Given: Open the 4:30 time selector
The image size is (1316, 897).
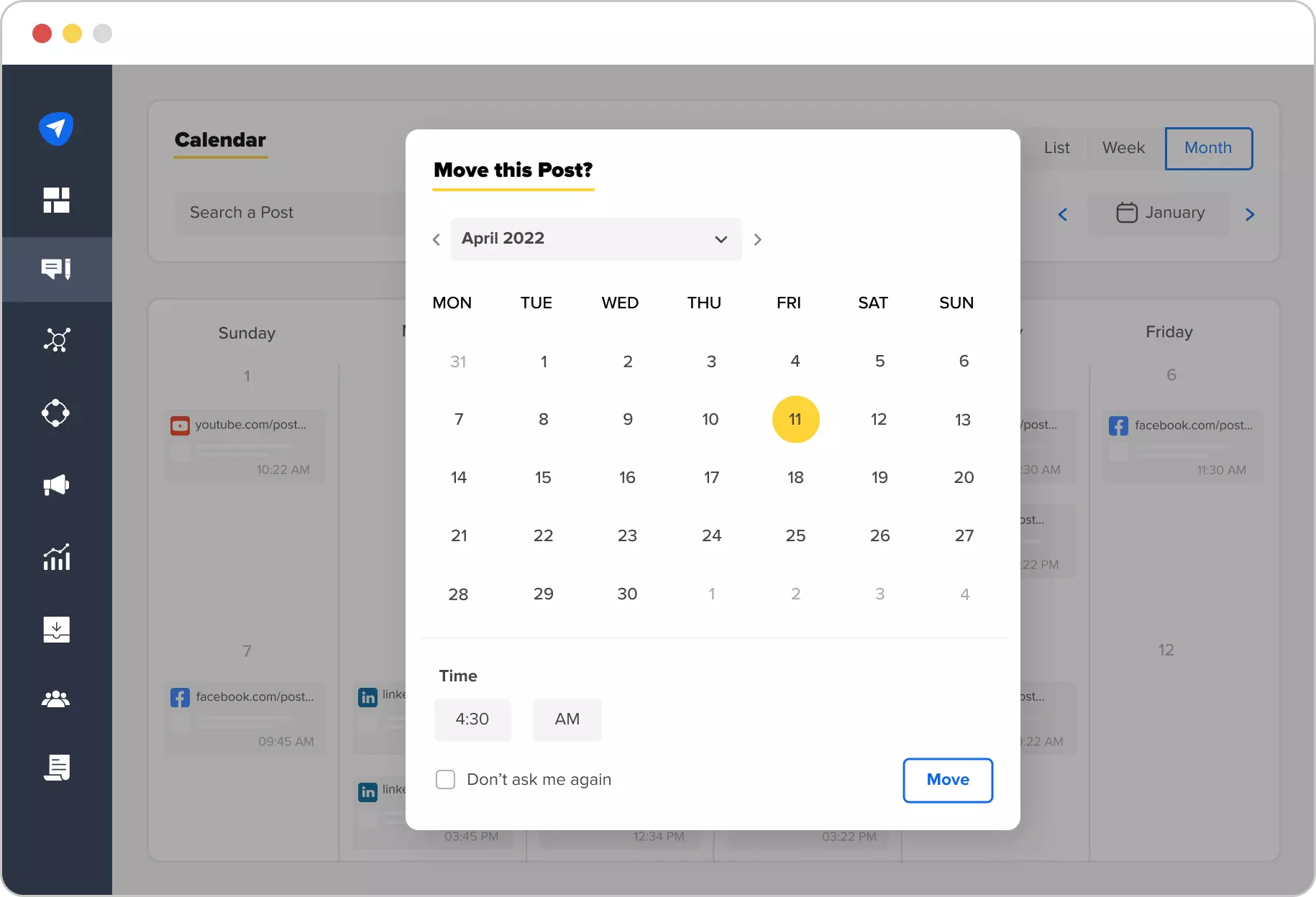Looking at the screenshot, I should click(472, 719).
